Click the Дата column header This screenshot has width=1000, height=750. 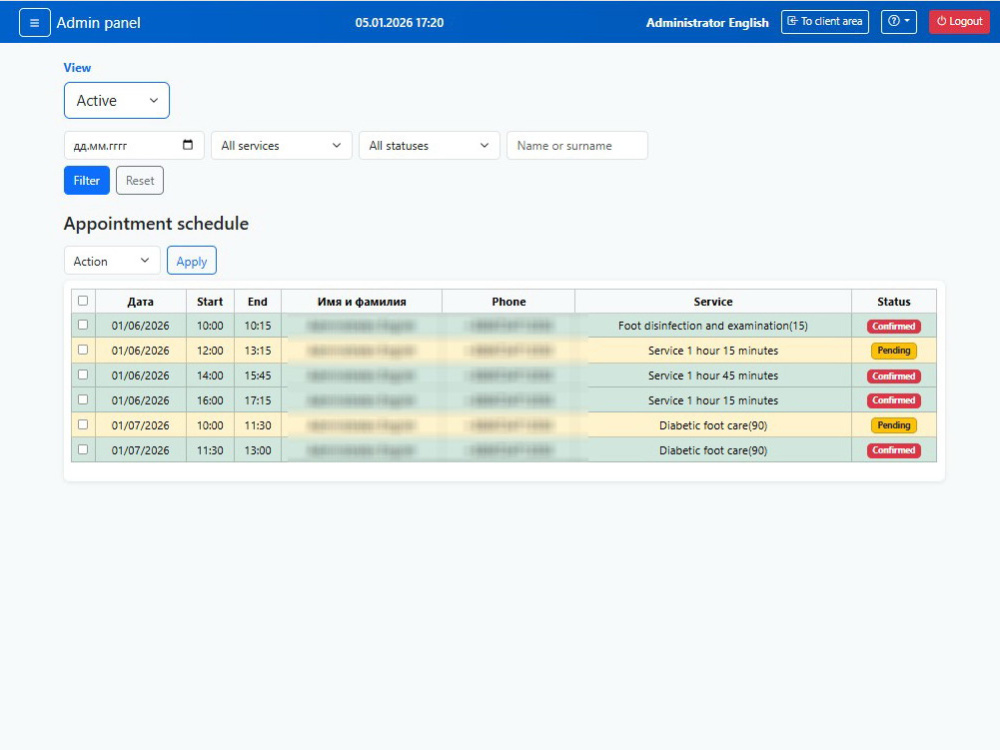point(140,301)
